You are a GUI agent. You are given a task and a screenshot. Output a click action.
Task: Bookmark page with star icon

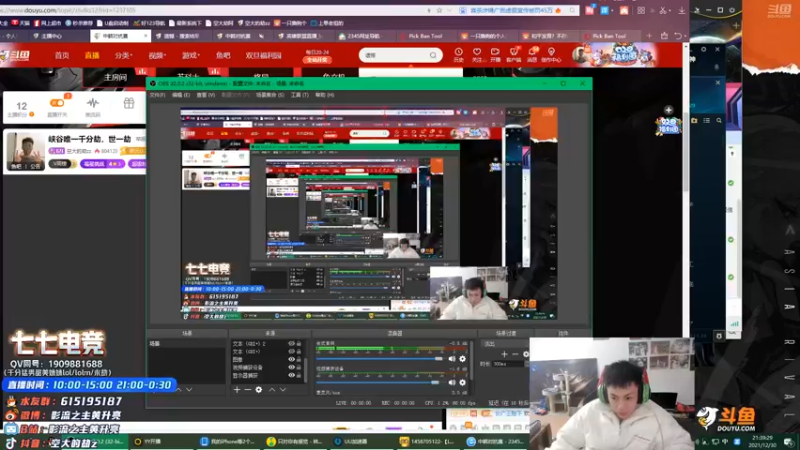pyautogui.click(x=439, y=10)
